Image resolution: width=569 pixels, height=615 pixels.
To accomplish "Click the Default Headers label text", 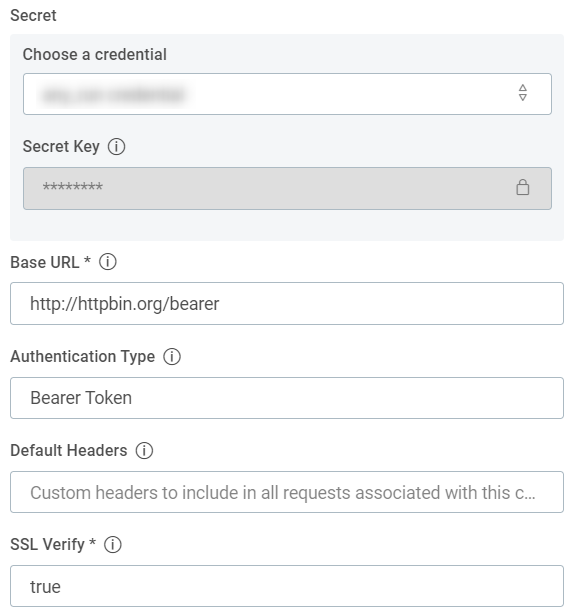I will 69,451.
